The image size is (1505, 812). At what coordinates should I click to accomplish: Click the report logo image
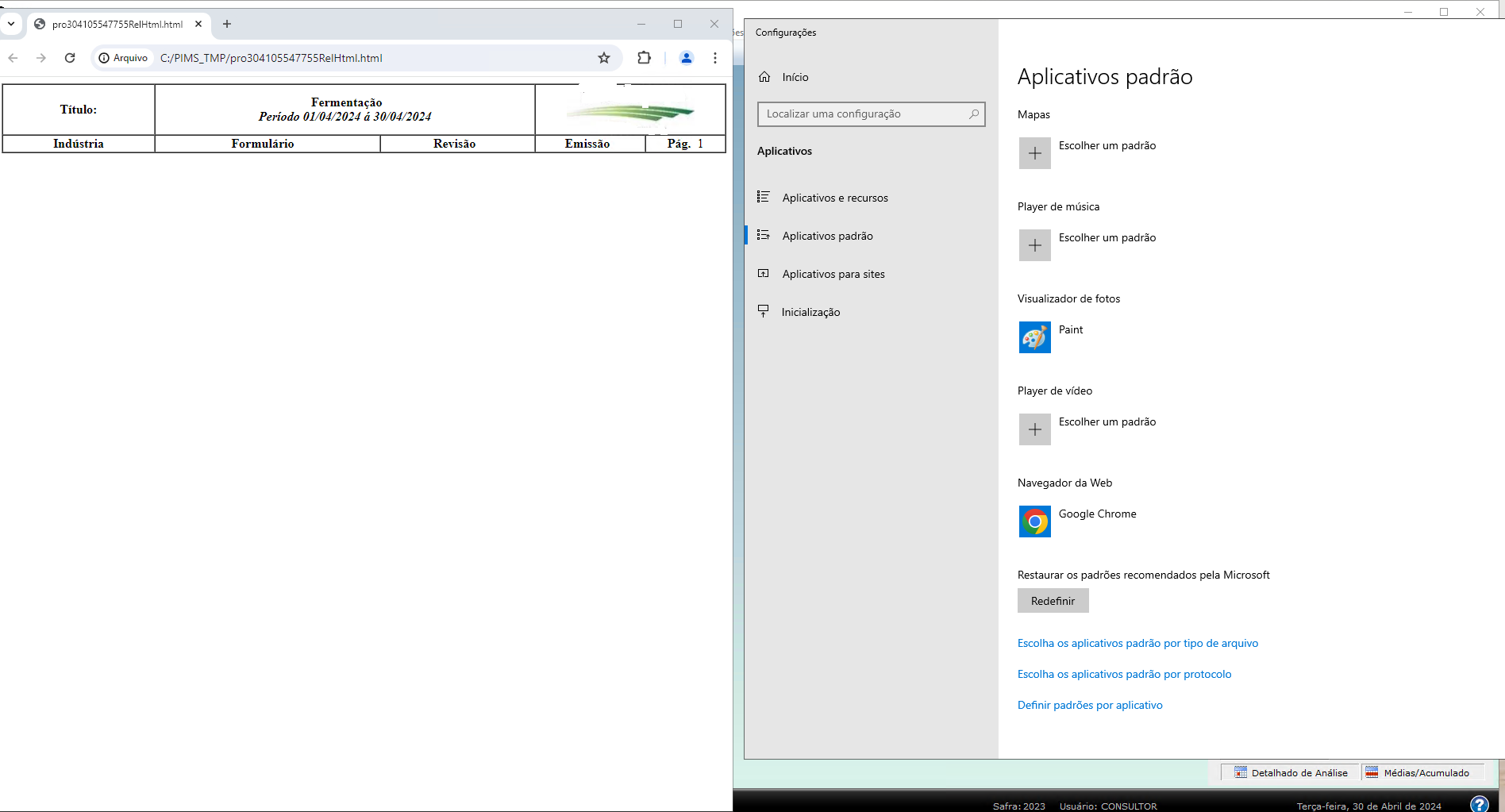pyautogui.click(x=630, y=113)
